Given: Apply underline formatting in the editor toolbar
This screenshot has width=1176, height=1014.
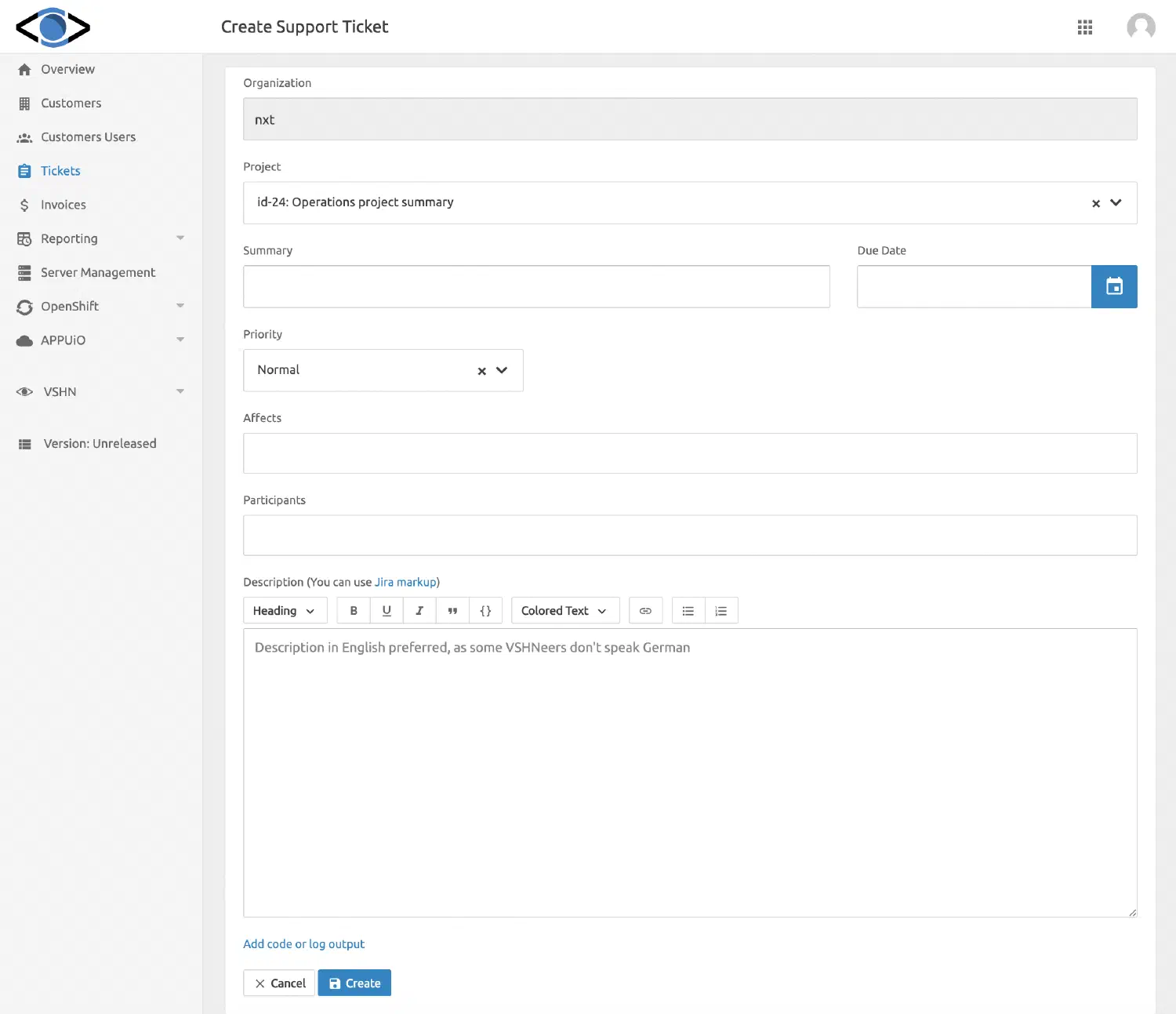Looking at the screenshot, I should pos(387,611).
